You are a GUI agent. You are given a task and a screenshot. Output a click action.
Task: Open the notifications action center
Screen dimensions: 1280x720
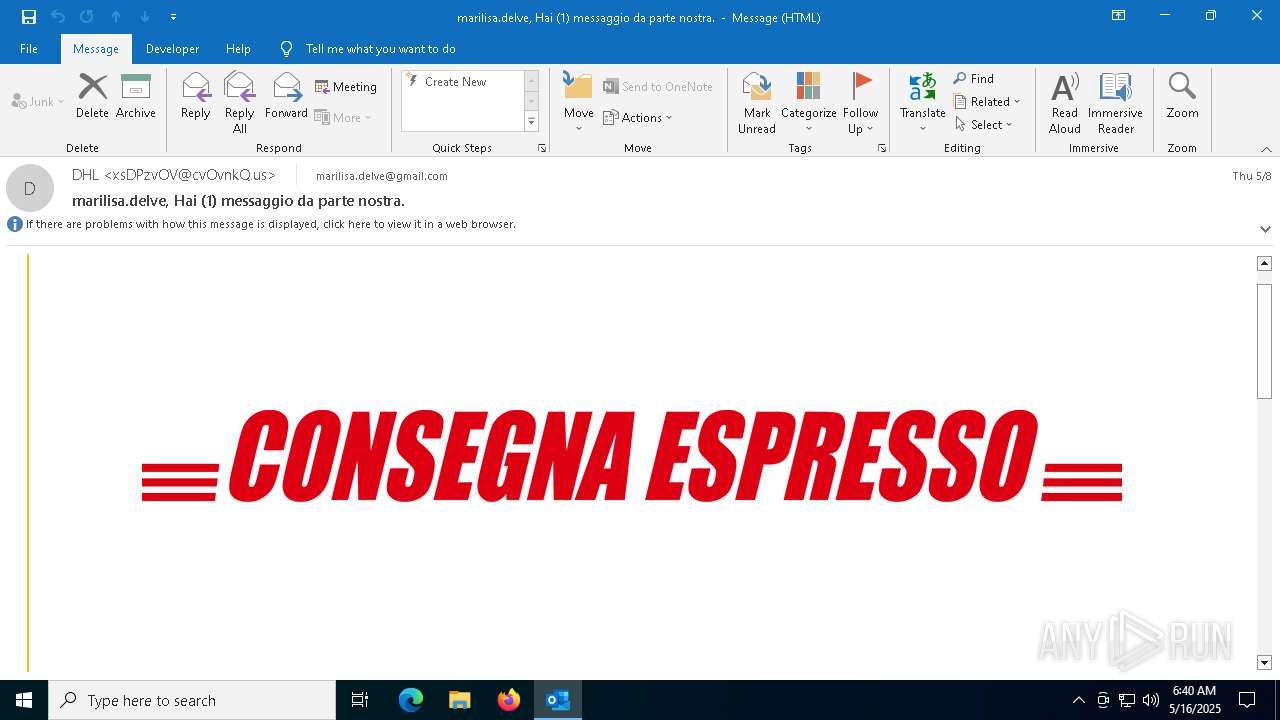click(1247, 700)
